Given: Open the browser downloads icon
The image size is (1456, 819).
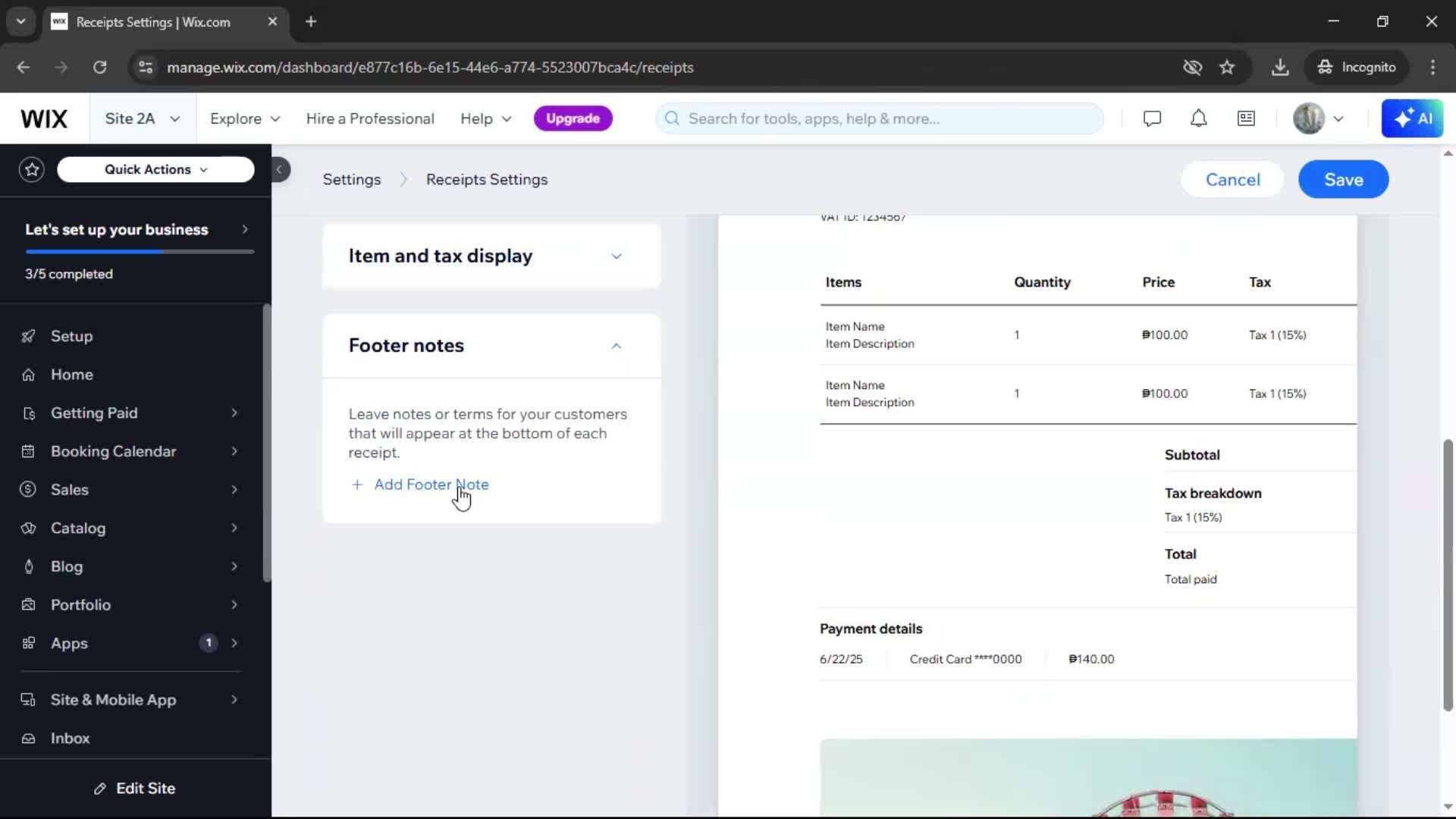Looking at the screenshot, I should [x=1280, y=67].
